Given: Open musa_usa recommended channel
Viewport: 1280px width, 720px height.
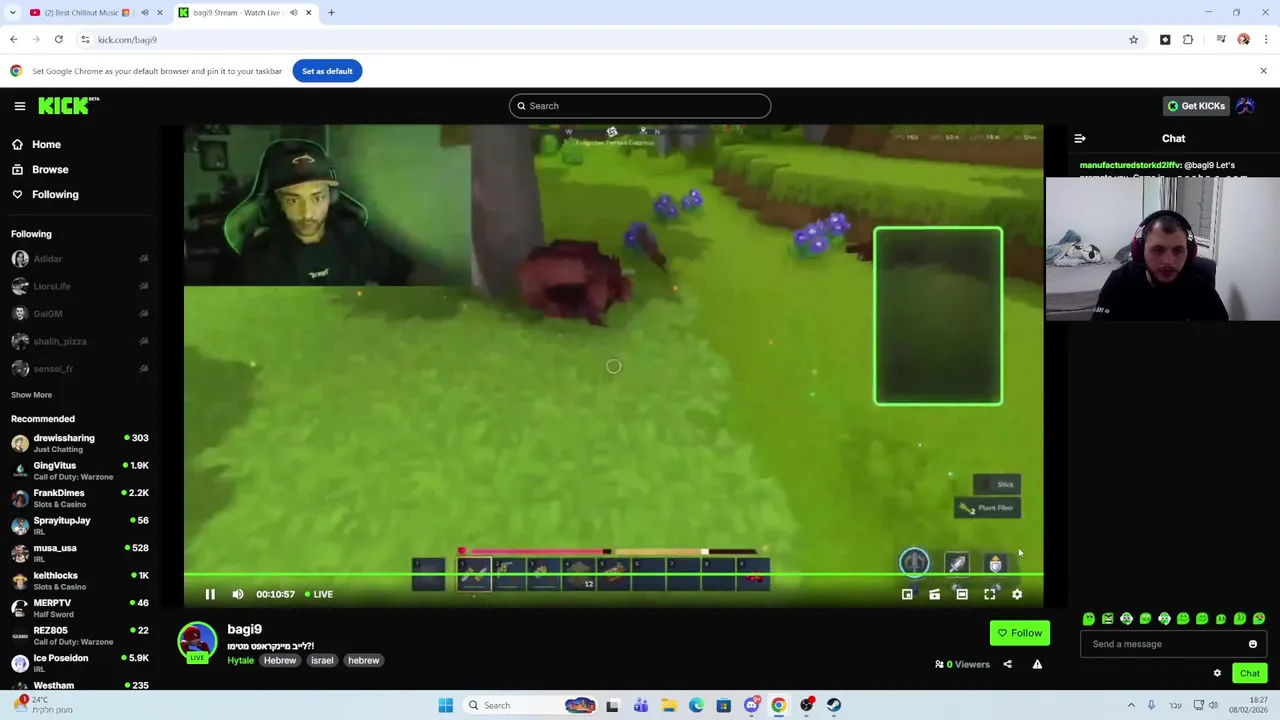Looking at the screenshot, I should (x=80, y=553).
